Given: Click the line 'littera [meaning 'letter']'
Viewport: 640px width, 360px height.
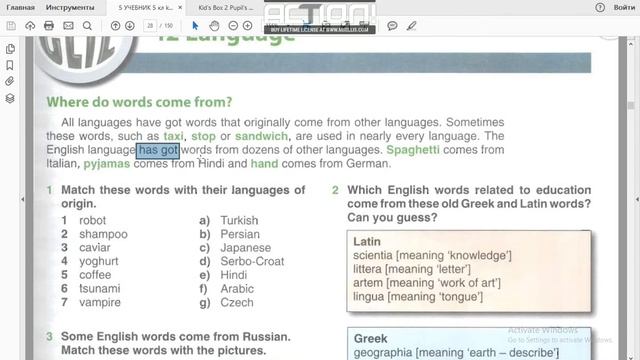Looking at the screenshot, I should pos(412,269).
